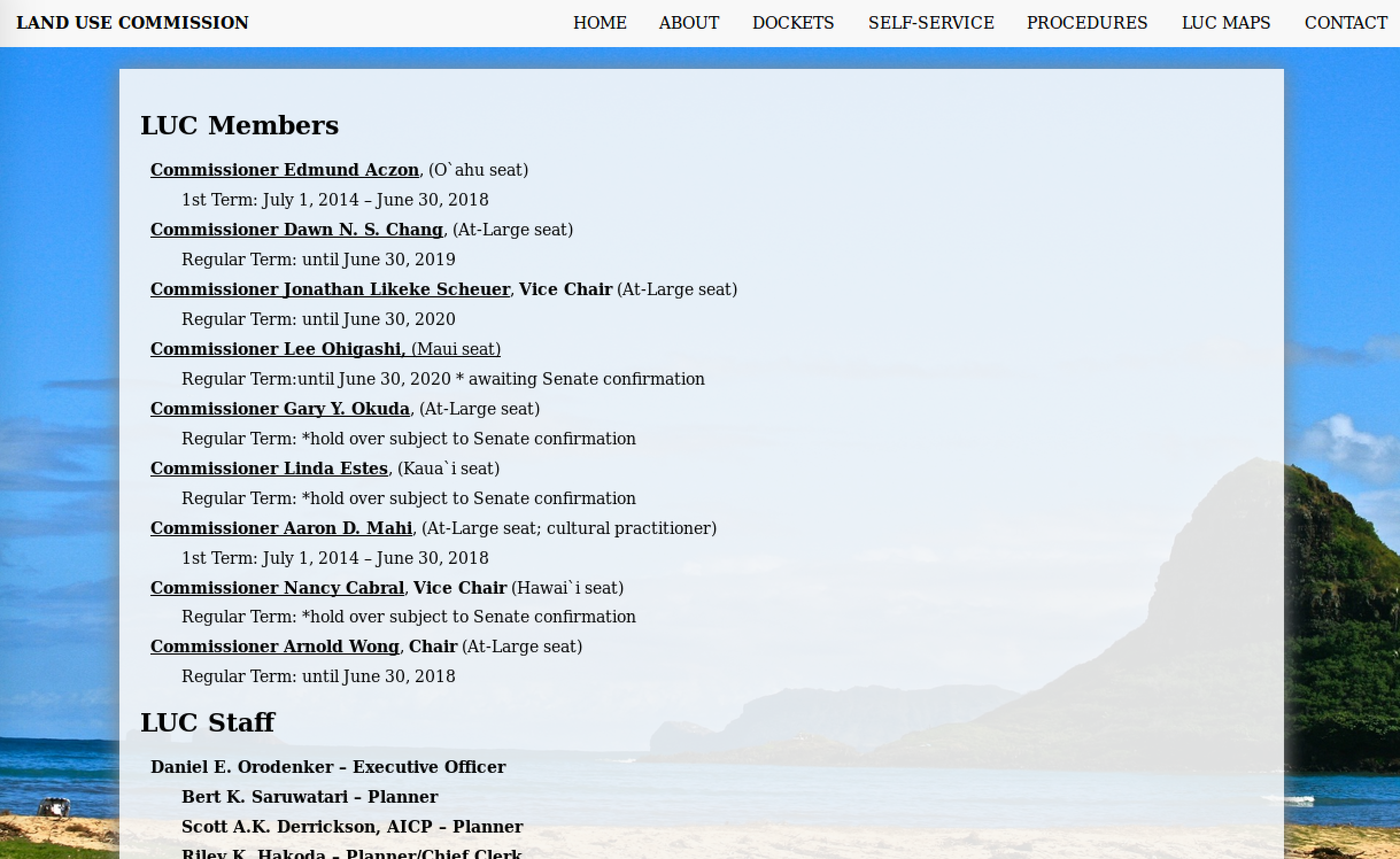The image size is (1400, 859).
Task: Open Commissioner Gary Y. Okuda link
Action: point(280,409)
